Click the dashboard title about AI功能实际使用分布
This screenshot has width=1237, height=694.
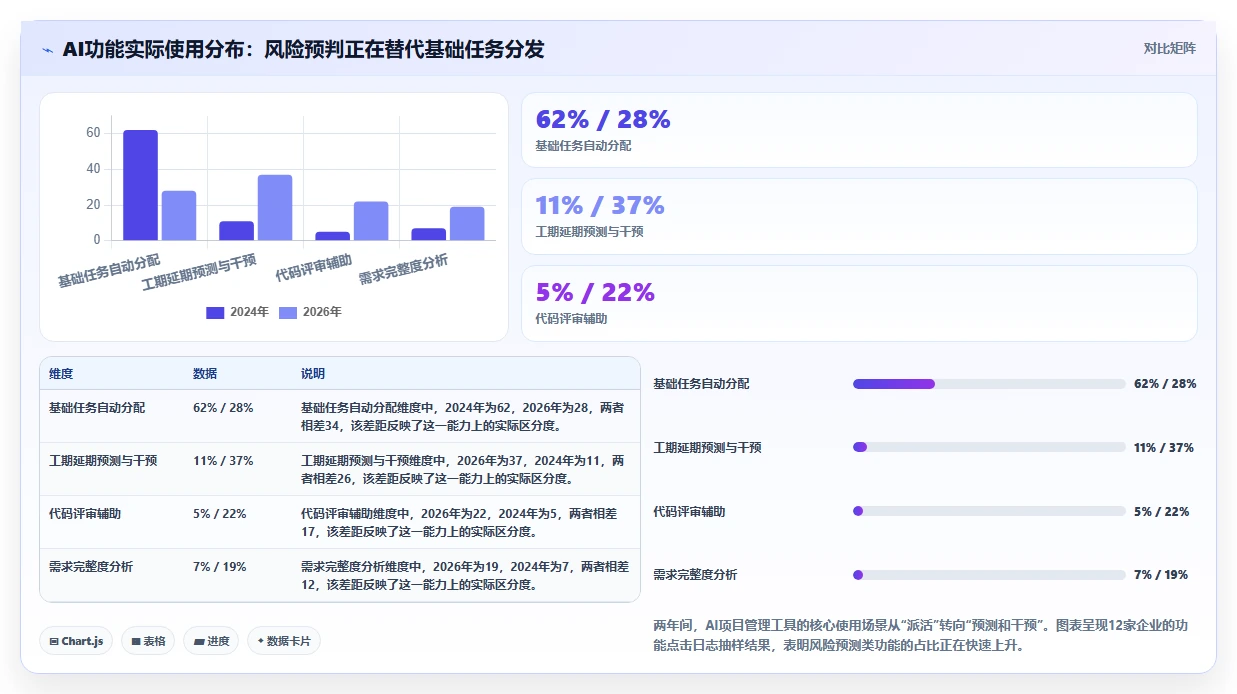303,49
